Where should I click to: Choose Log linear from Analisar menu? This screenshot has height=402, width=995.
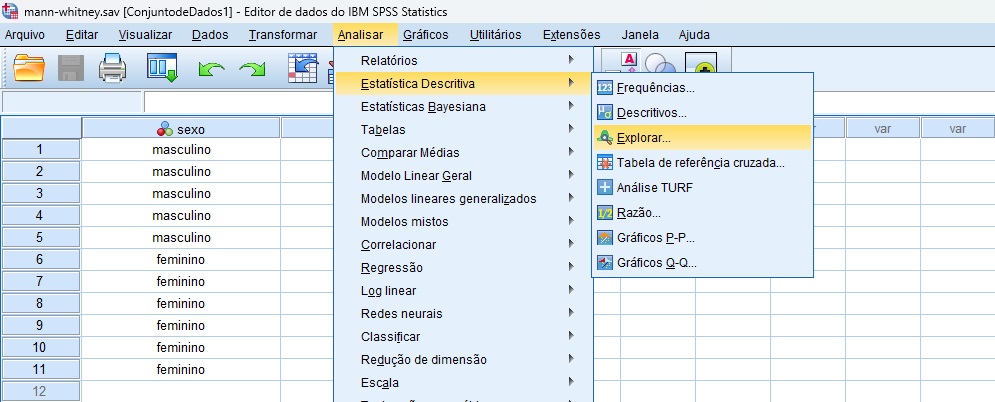click(x=462, y=290)
